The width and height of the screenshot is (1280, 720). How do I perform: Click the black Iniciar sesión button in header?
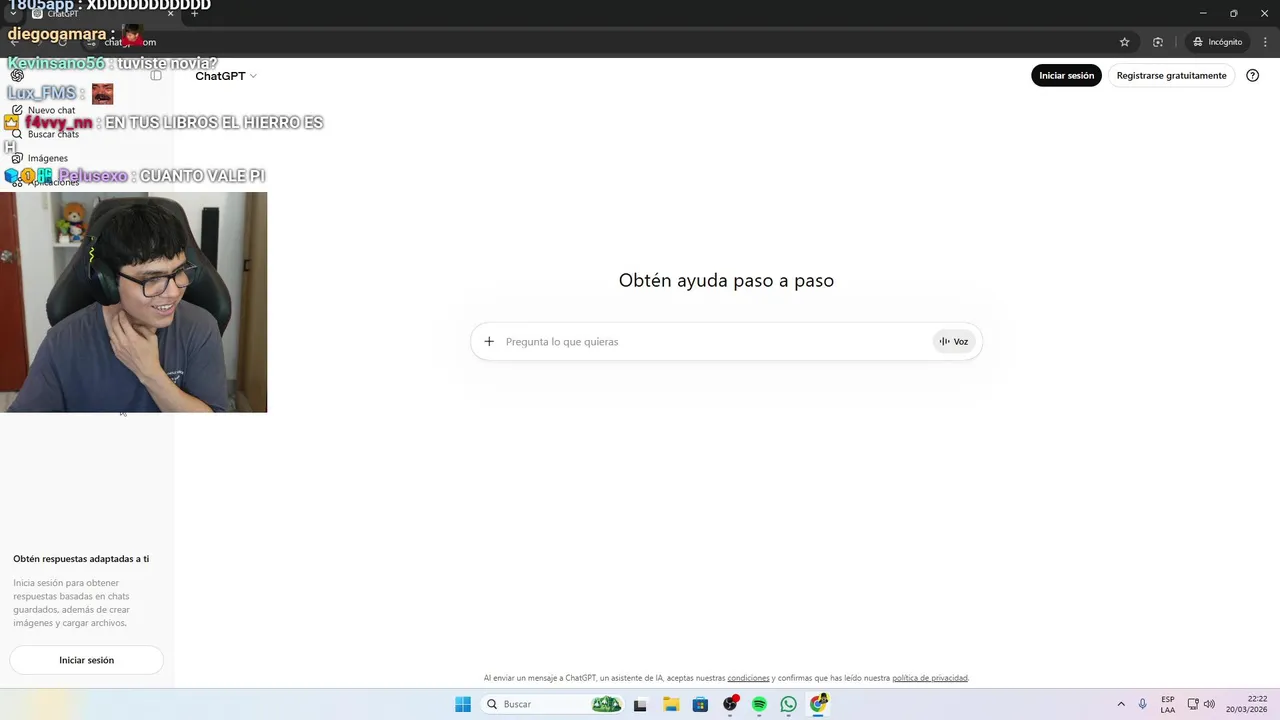(x=1066, y=75)
